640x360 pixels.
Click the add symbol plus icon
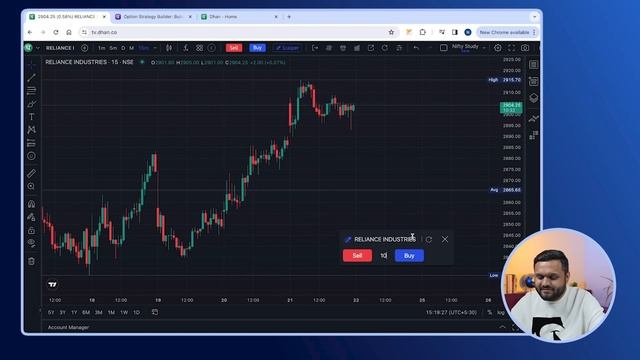(x=84, y=48)
